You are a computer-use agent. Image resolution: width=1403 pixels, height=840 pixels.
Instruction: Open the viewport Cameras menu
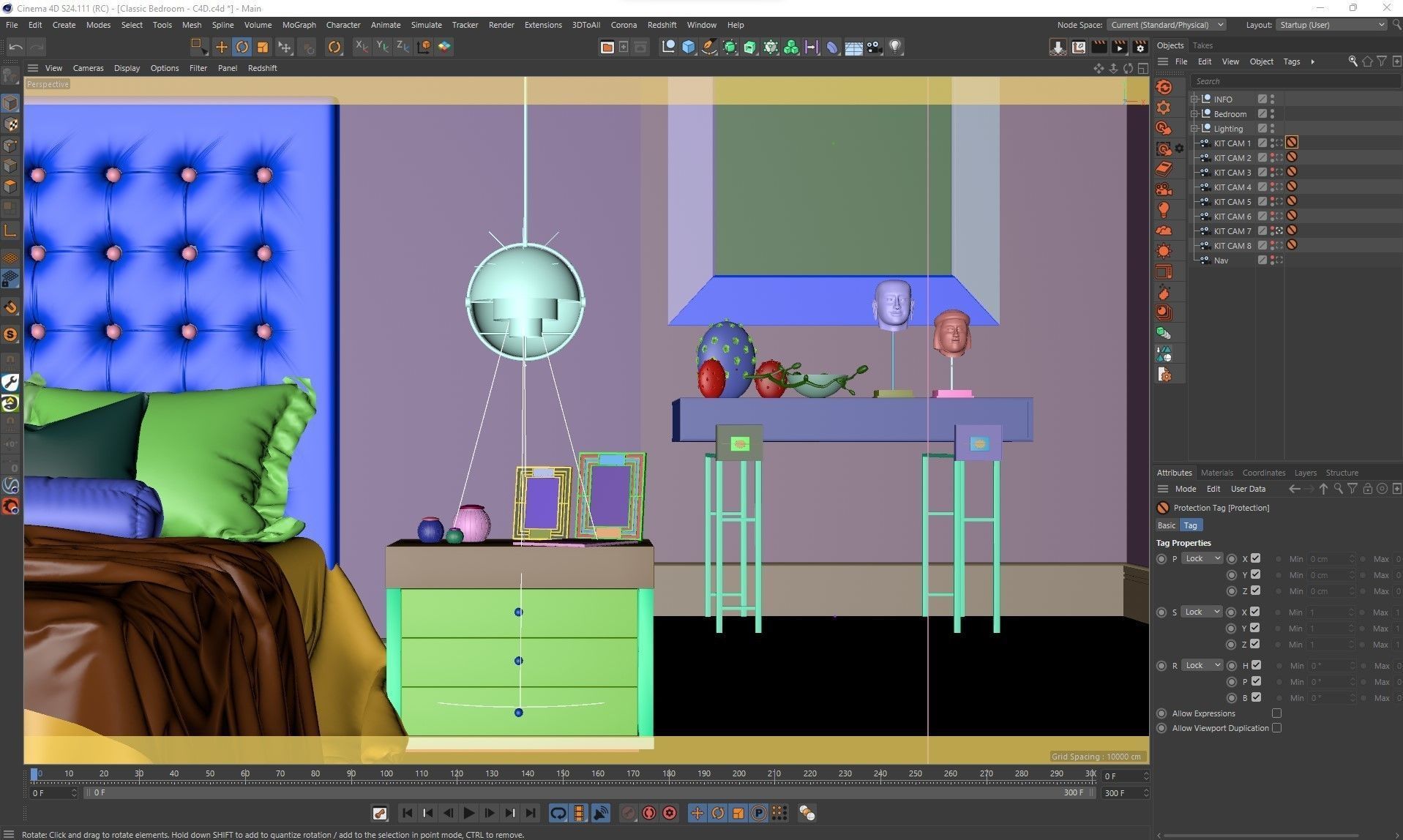point(88,68)
